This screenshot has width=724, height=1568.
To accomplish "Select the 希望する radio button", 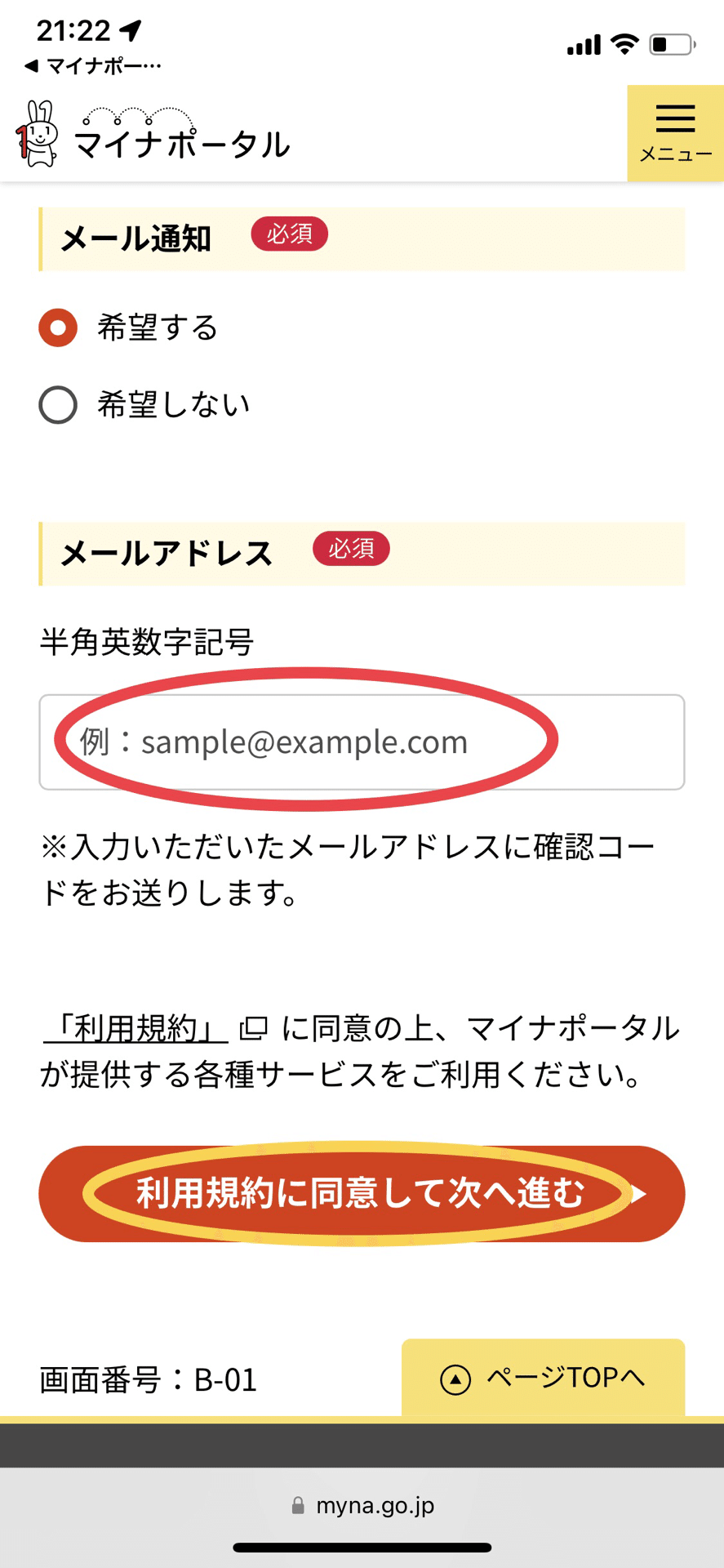I will click(58, 327).
